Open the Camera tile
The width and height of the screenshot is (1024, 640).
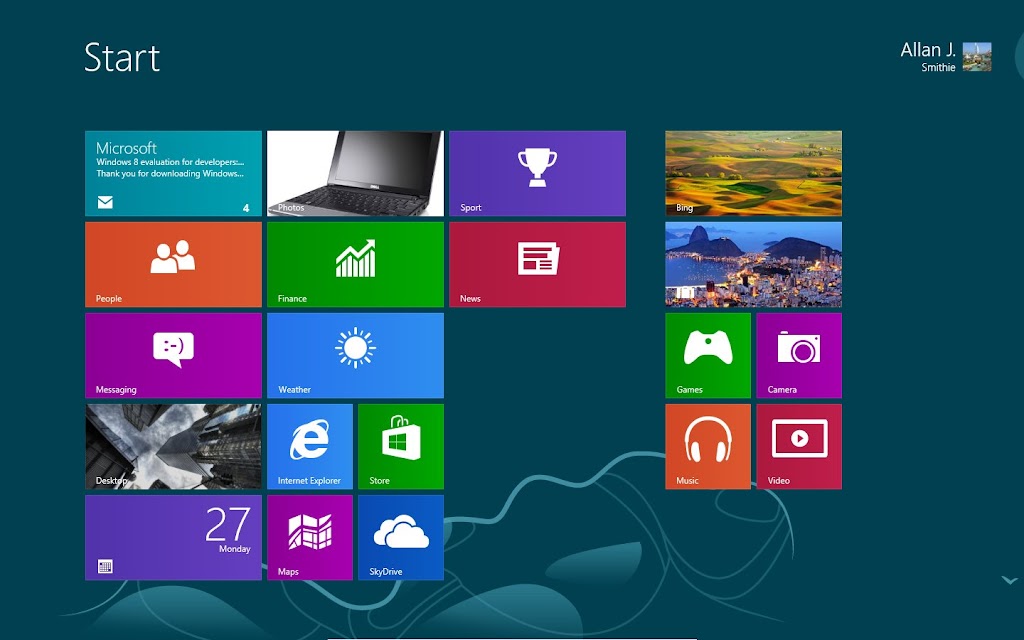[799, 355]
